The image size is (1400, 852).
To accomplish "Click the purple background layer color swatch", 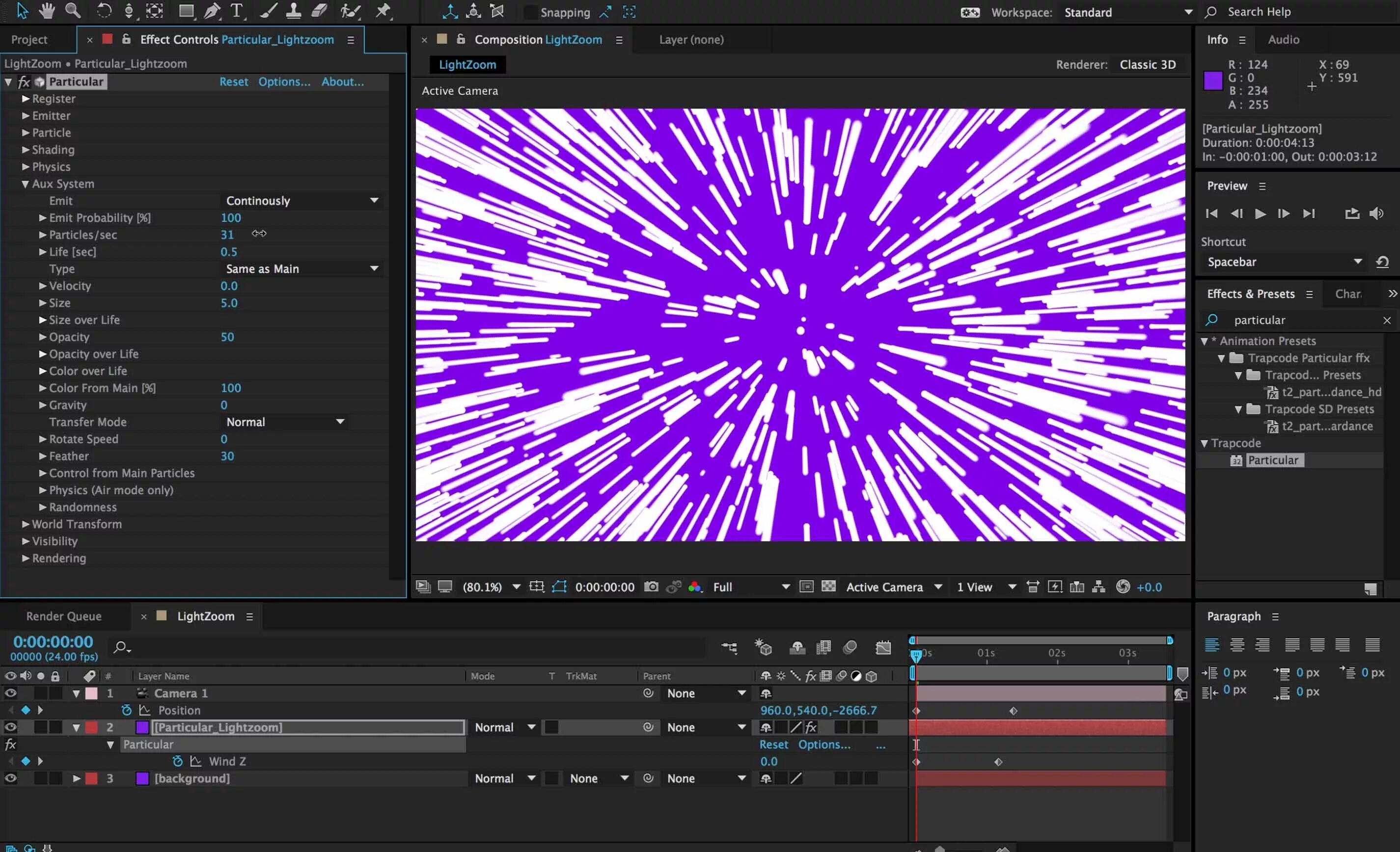I will coord(142,778).
